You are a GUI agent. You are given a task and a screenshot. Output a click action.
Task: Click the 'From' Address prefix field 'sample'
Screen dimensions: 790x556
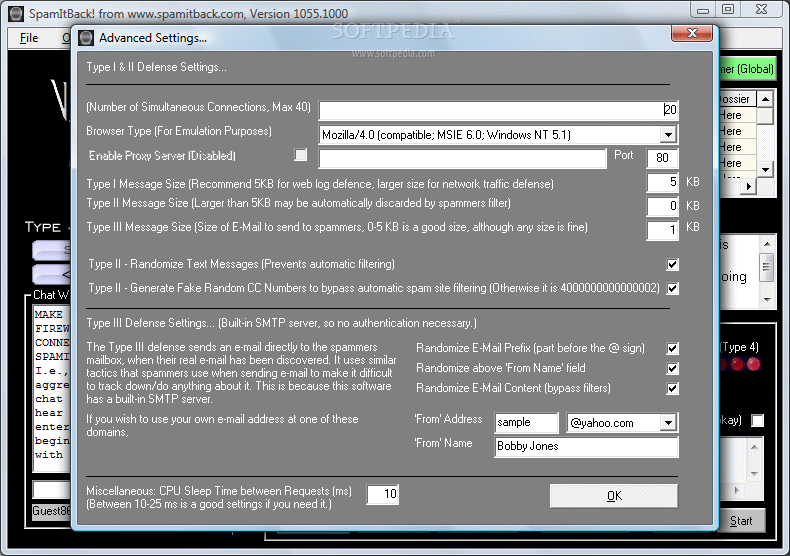526,423
